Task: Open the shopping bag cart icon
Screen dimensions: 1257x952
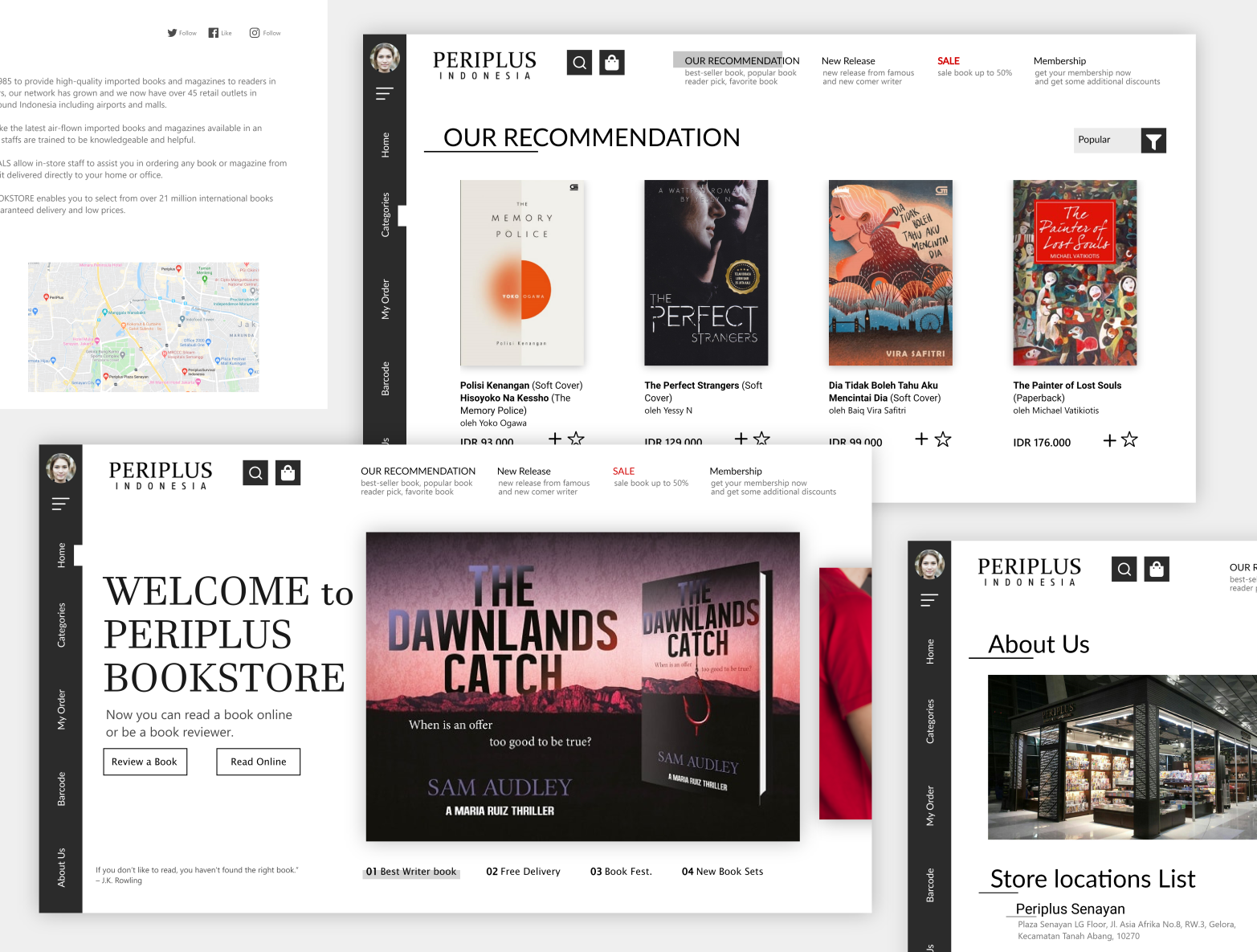Action: [611, 62]
